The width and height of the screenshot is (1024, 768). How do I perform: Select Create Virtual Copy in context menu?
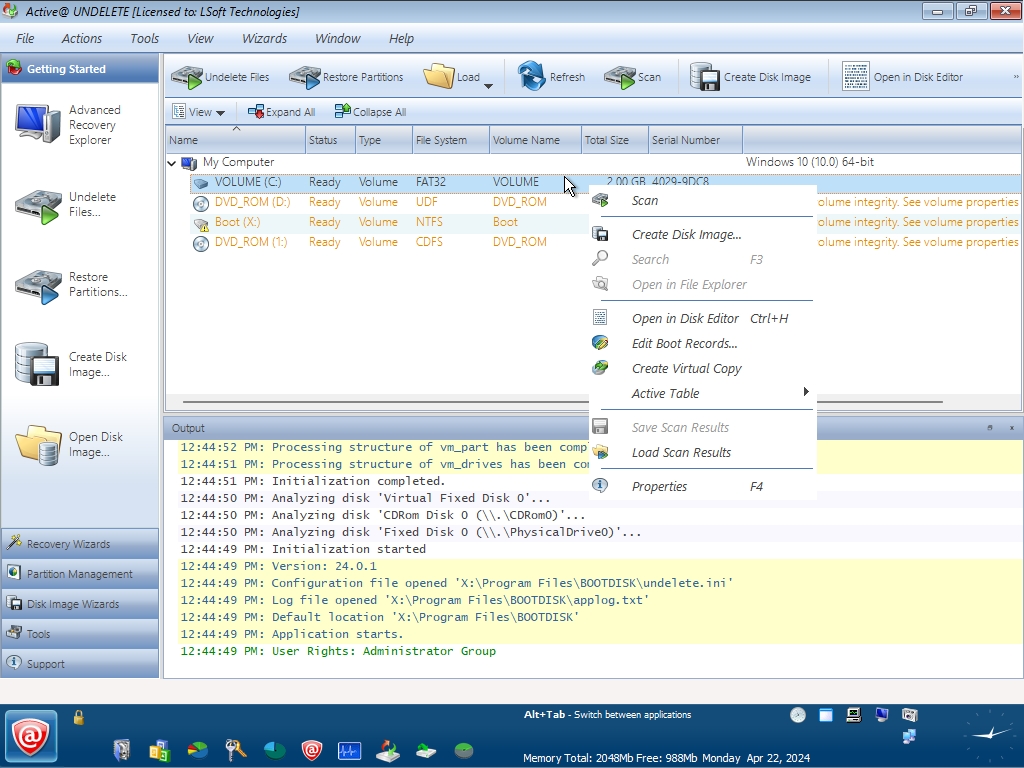[x=686, y=368]
